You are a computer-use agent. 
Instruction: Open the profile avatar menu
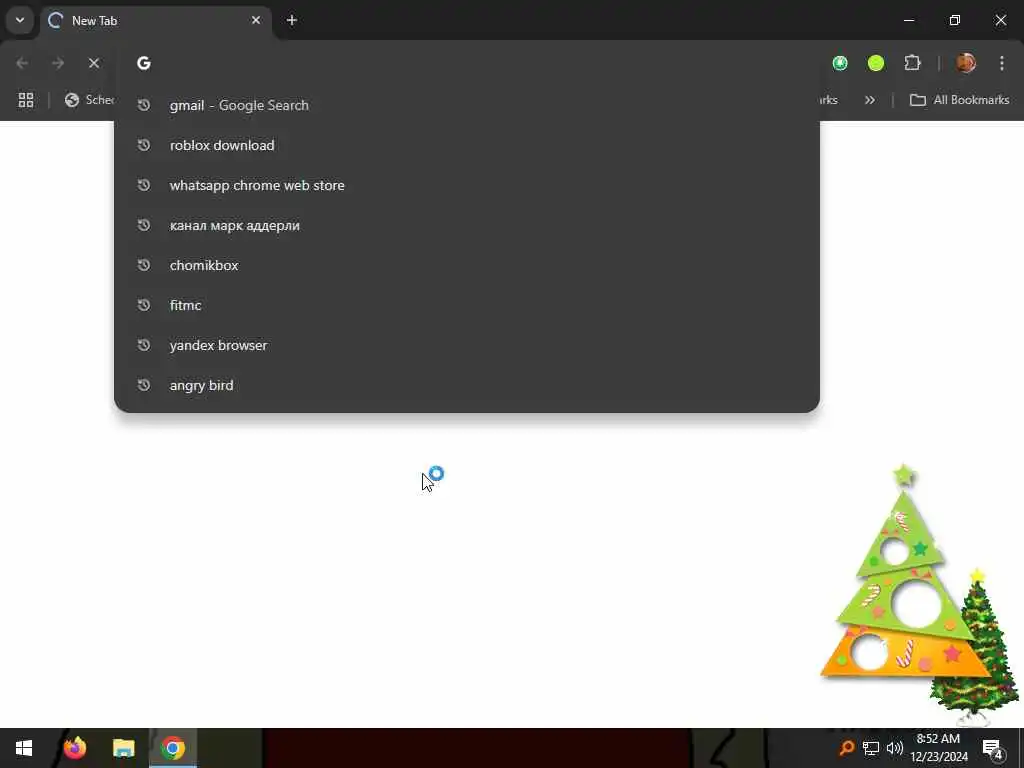(966, 63)
